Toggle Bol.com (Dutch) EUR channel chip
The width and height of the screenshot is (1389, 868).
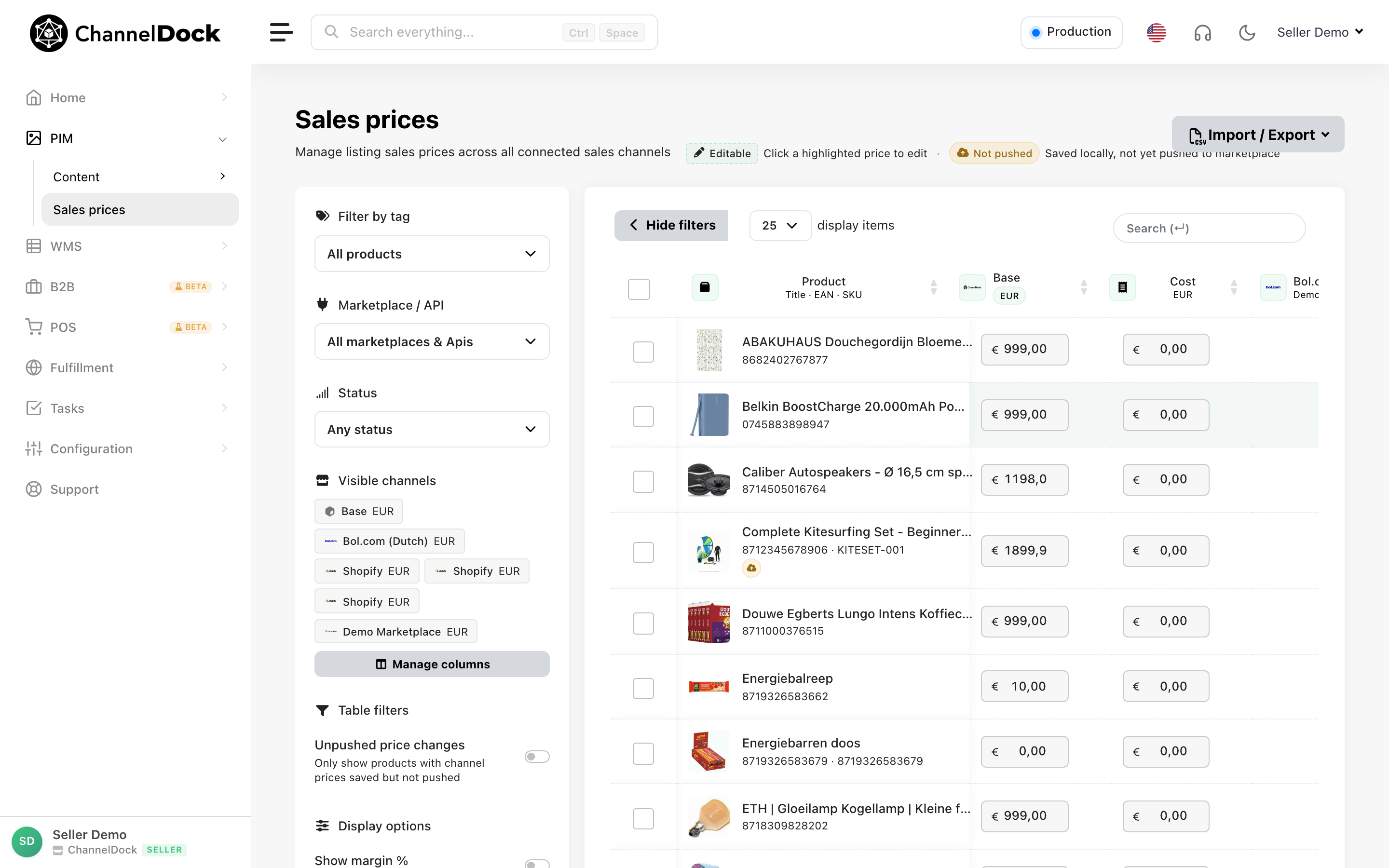point(389,541)
